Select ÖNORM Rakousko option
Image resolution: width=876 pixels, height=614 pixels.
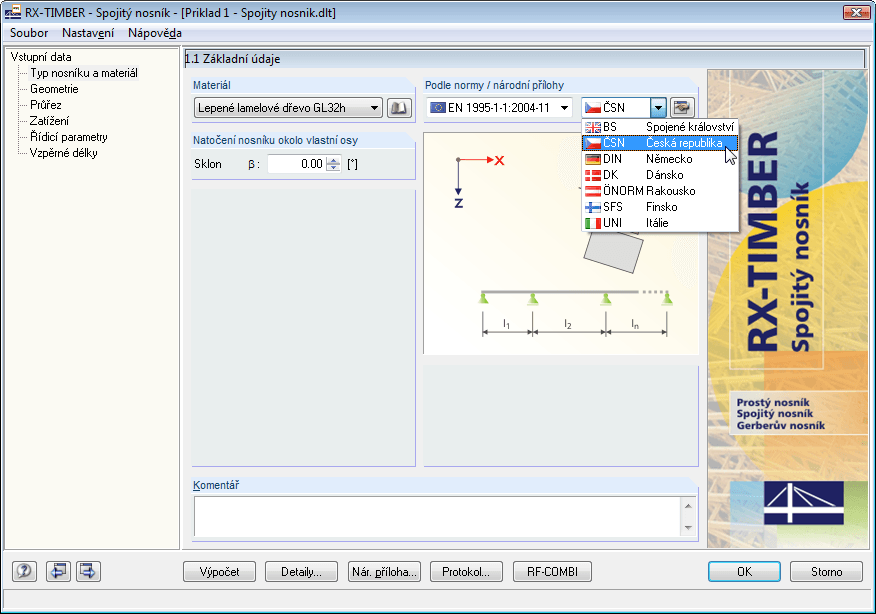(x=660, y=191)
